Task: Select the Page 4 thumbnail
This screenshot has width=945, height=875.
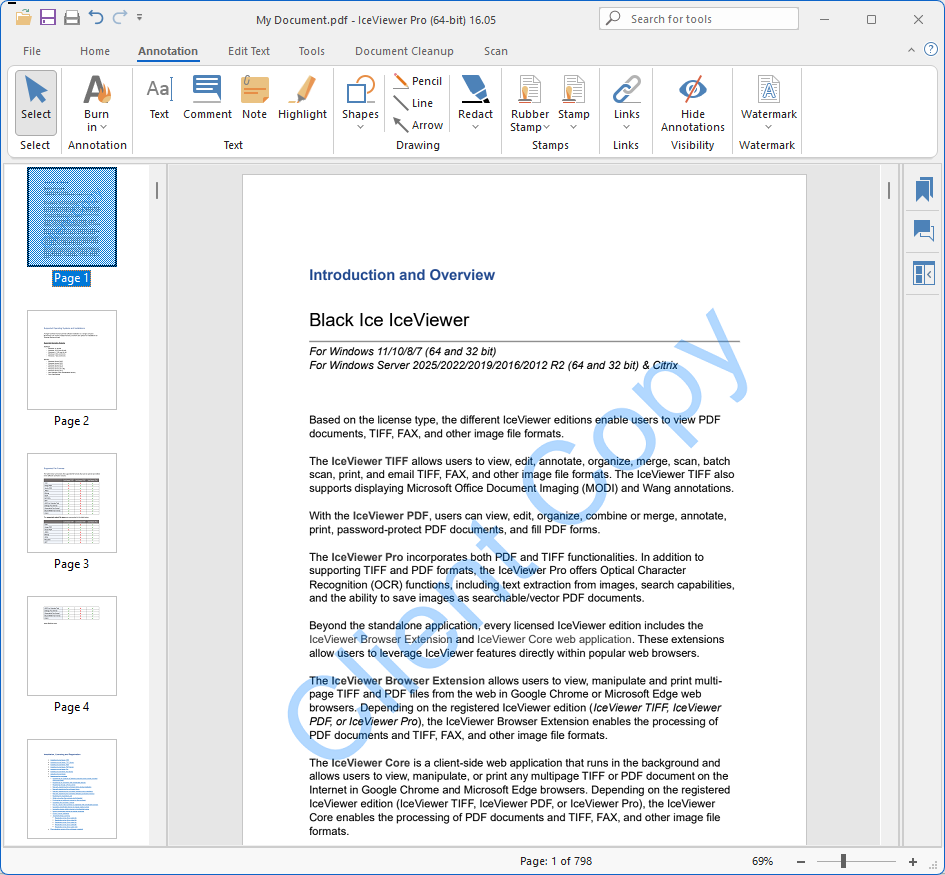Action: click(72, 645)
